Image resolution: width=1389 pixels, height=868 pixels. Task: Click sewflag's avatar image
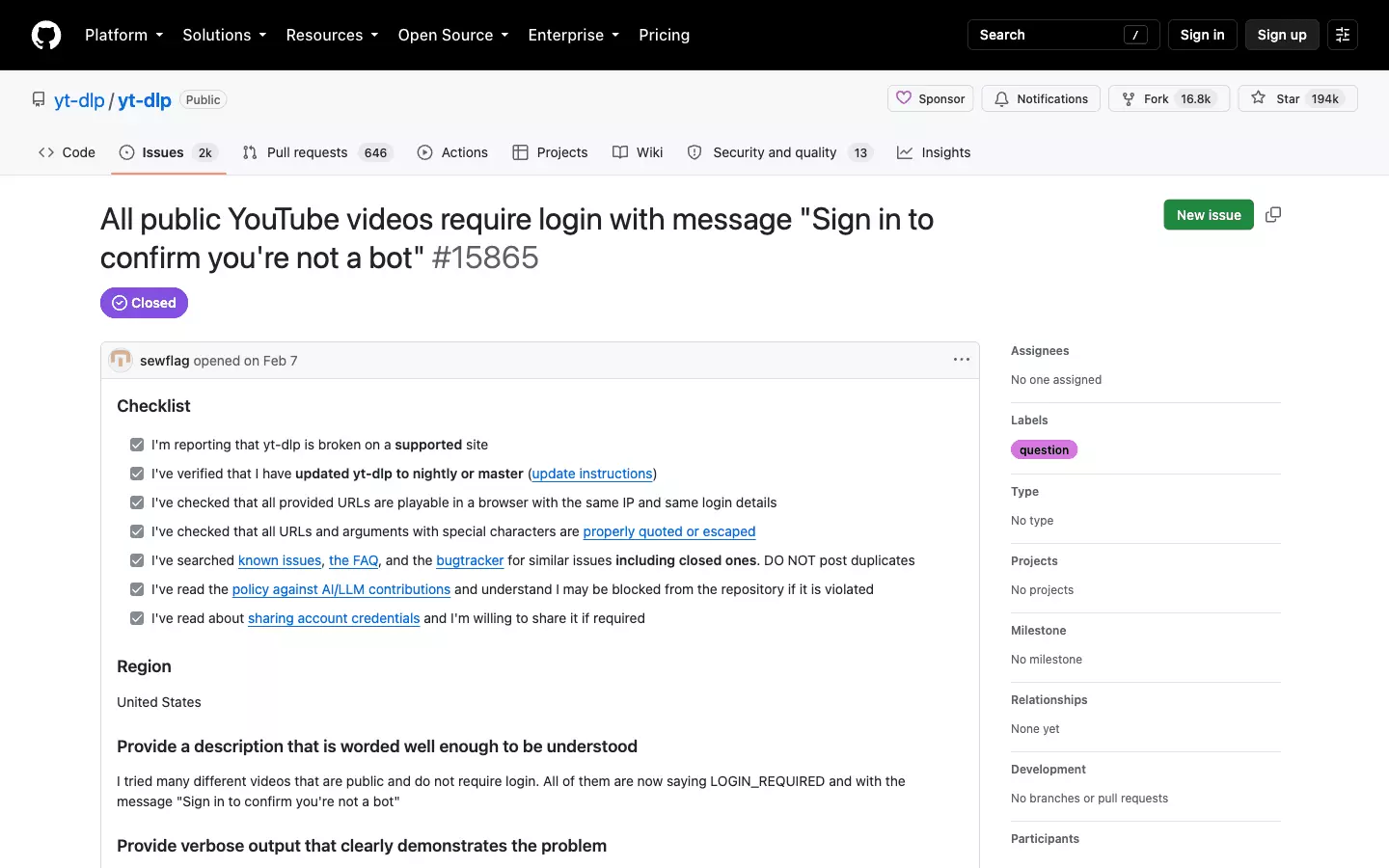click(x=121, y=360)
